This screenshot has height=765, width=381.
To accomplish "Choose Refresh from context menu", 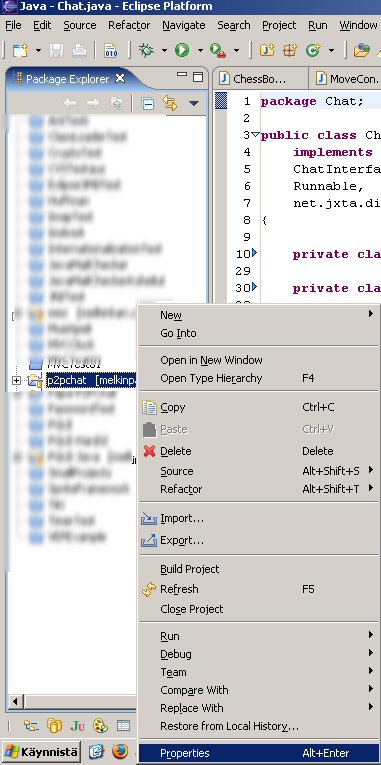I will point(259,589).
